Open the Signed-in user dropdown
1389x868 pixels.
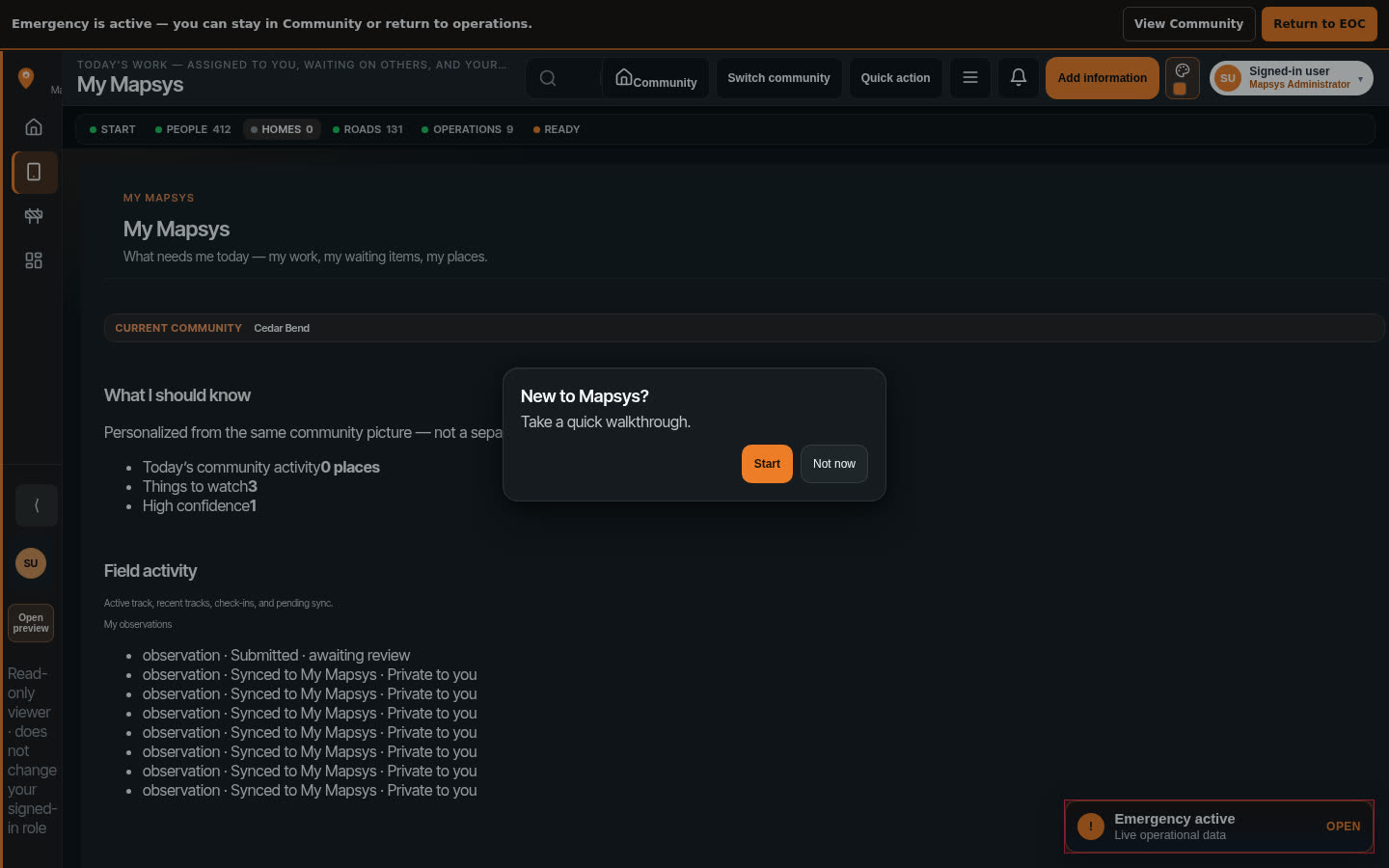[x=1292, y=78]
